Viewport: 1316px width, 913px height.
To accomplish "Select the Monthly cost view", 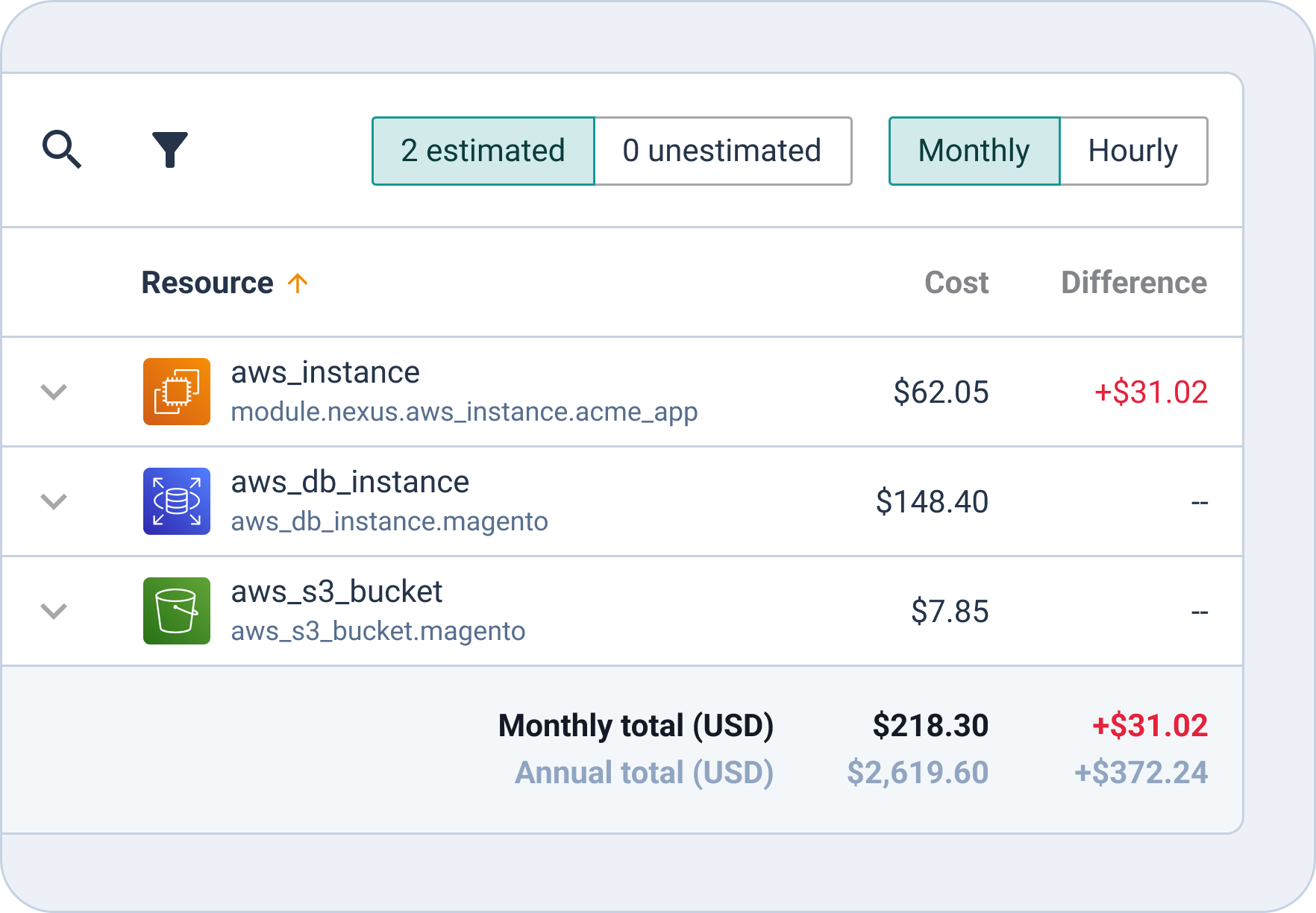I will [974, 151].
